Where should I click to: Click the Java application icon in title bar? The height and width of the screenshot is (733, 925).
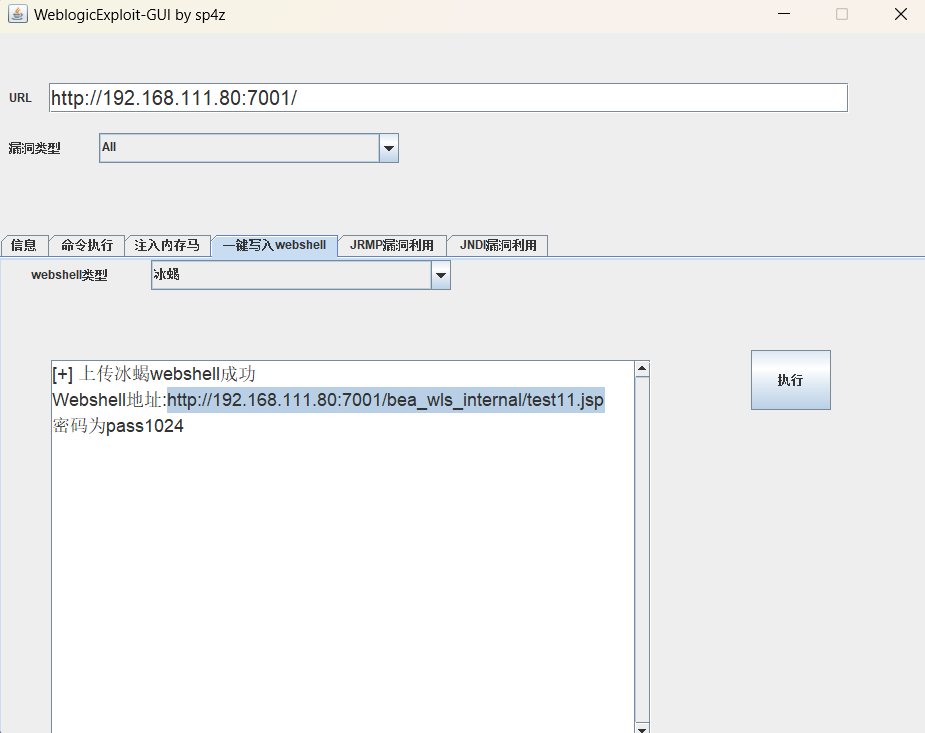(18, 14)
